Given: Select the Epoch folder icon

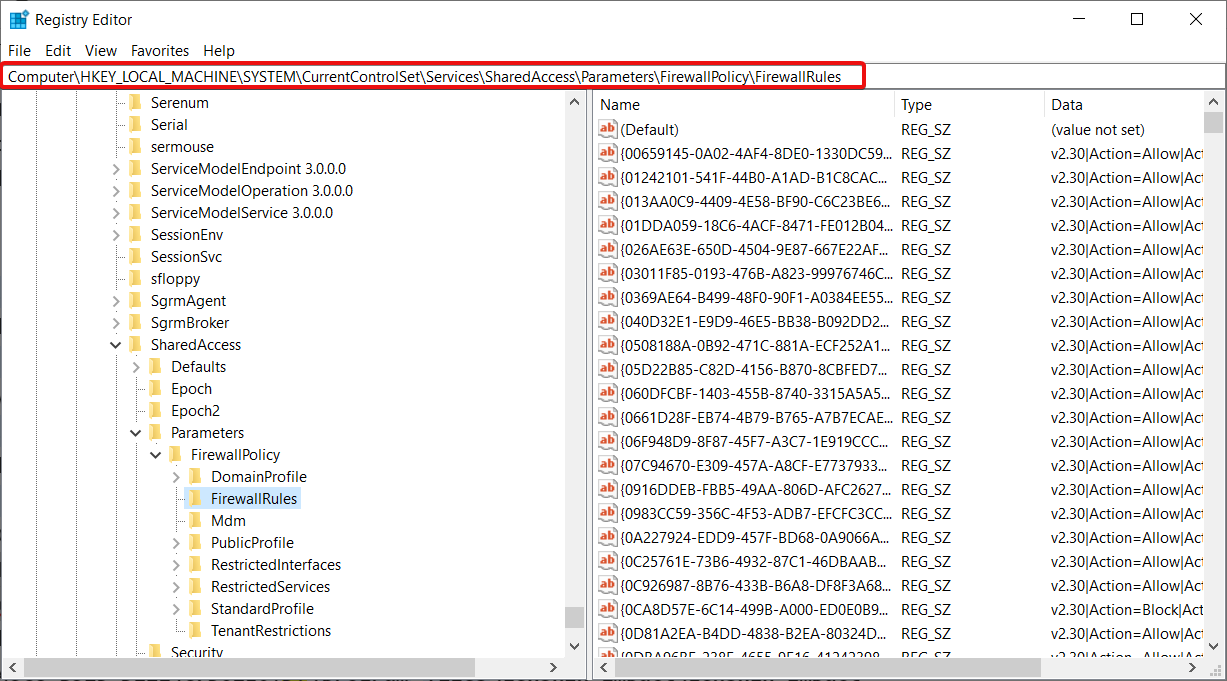Looking at the screenshot, I should 155,389.
